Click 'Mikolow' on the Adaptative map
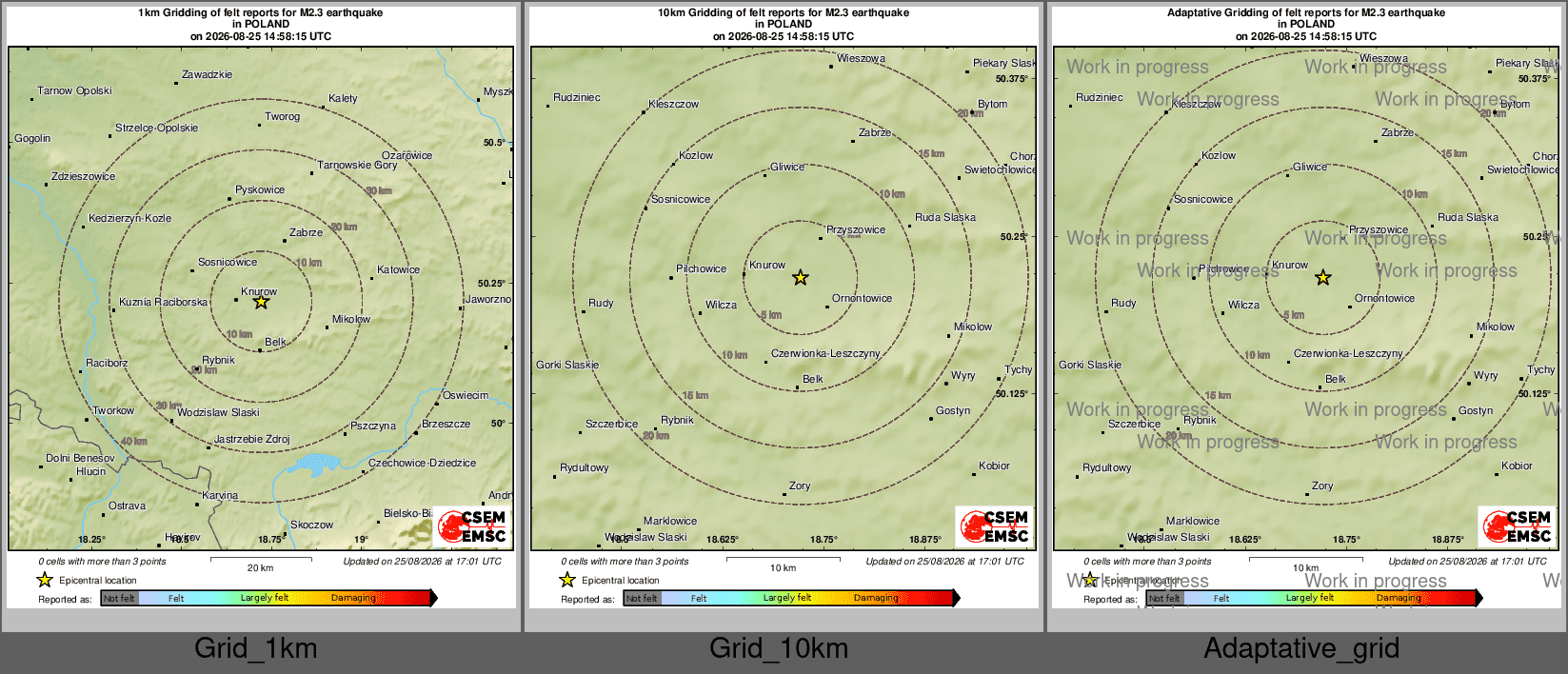 pyautogui.click(x=1496, y=327)
